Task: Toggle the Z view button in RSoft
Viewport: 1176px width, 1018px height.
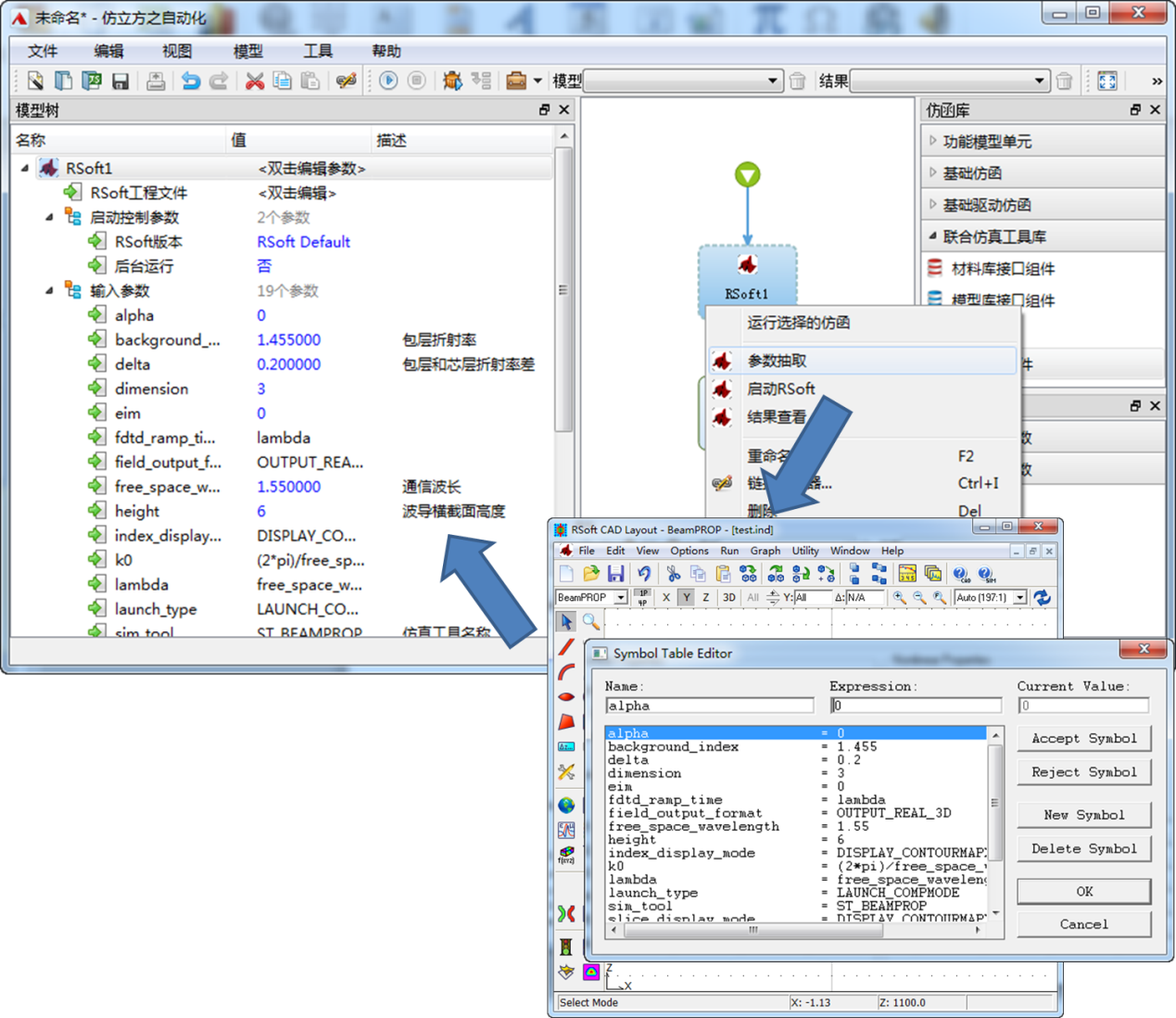Action: click(x=705, y=597)
